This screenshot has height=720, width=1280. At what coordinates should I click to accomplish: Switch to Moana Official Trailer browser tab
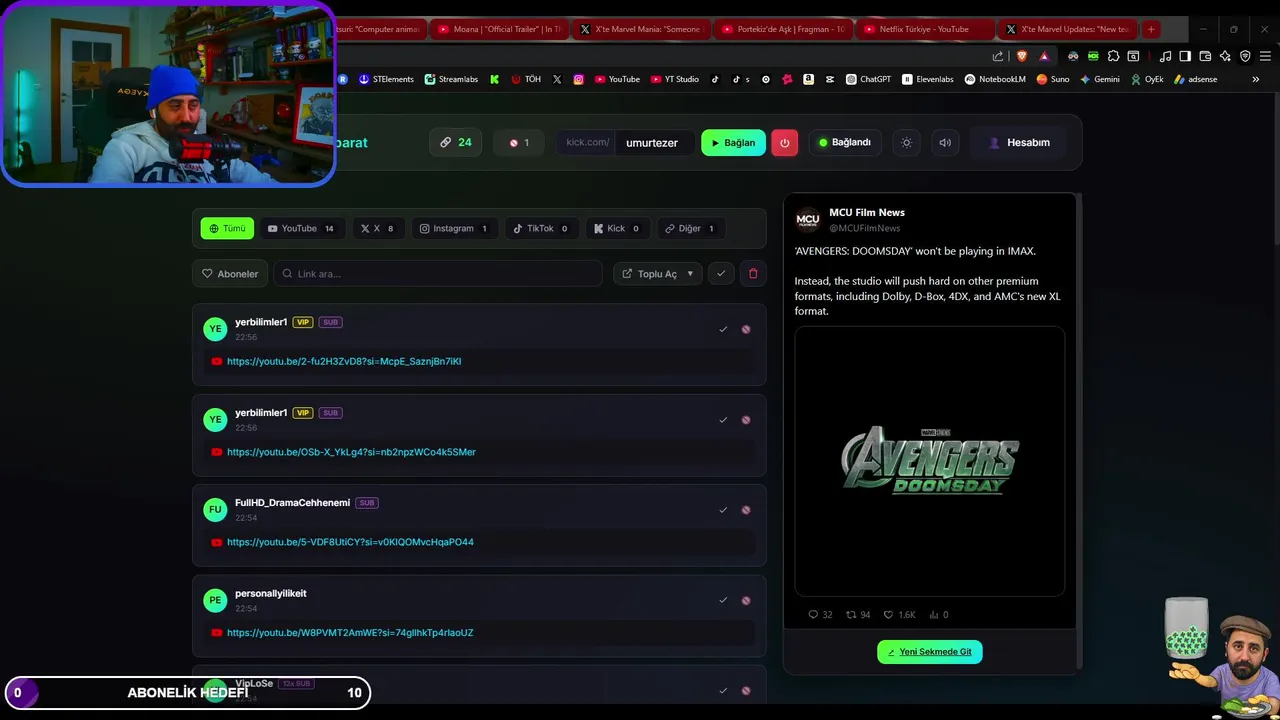point(500,29)
